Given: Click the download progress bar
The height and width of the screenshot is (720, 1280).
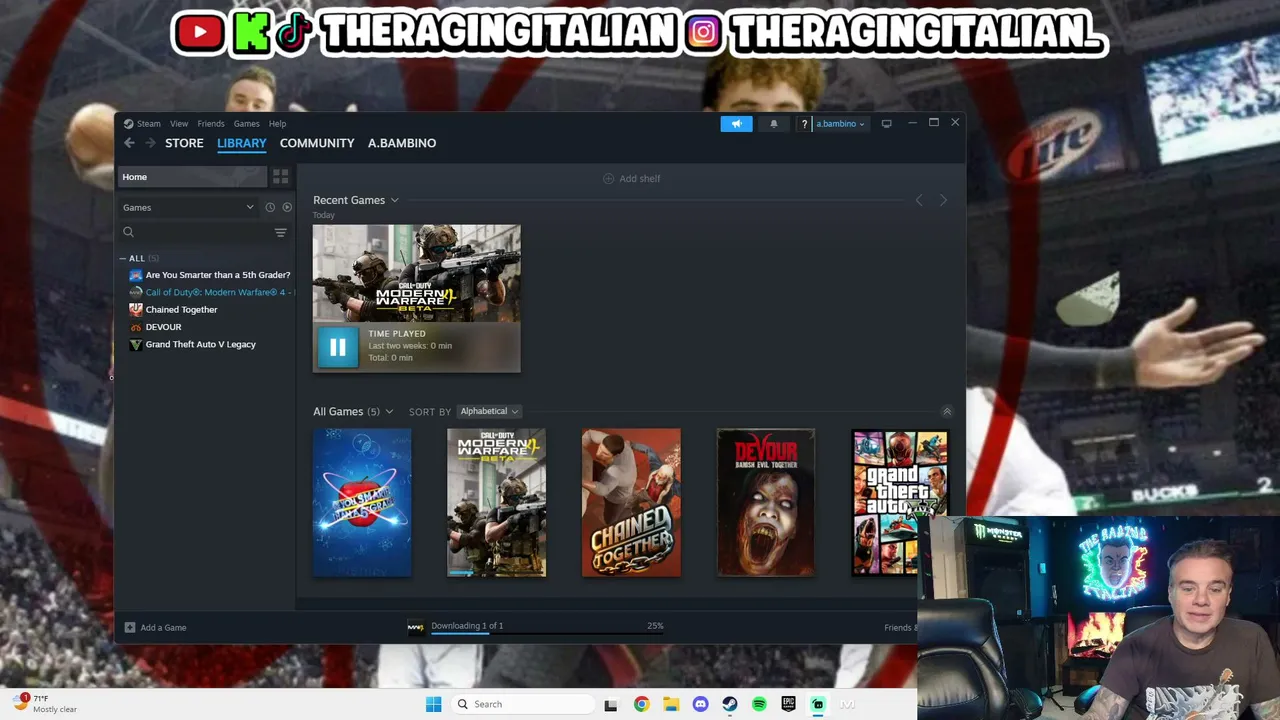Looking at the screenshot, I should [x=547, y=634].
